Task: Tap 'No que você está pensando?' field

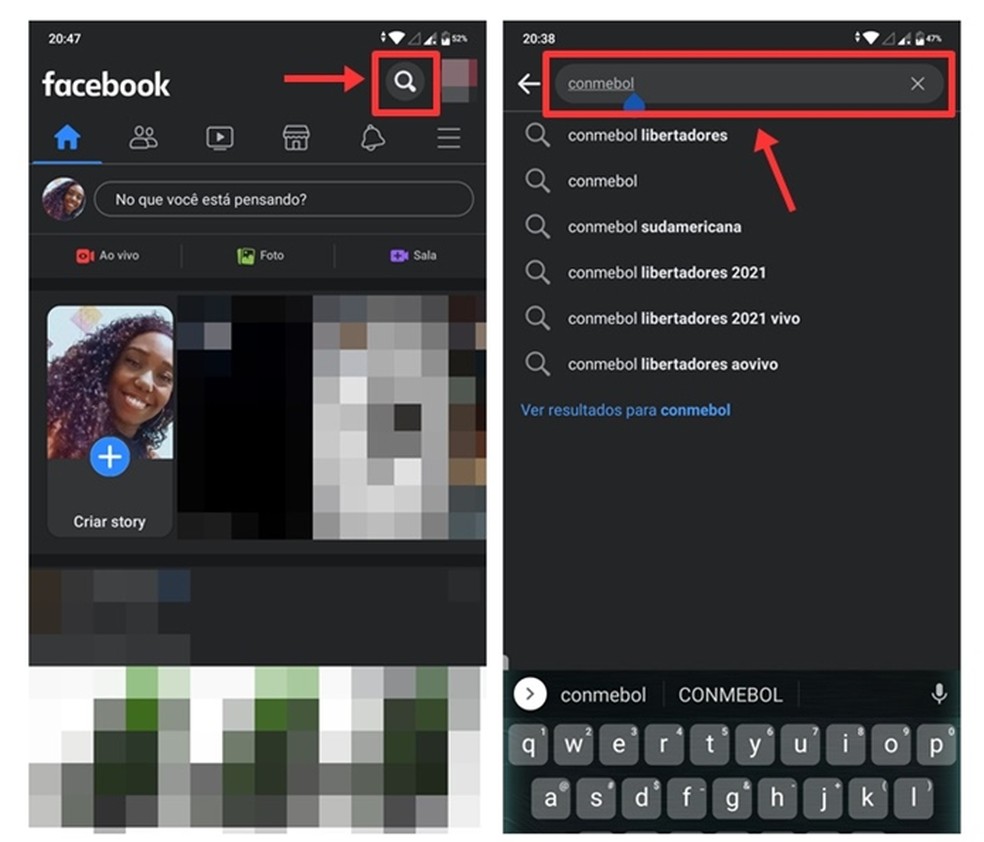Action: (x=284, y=200)
